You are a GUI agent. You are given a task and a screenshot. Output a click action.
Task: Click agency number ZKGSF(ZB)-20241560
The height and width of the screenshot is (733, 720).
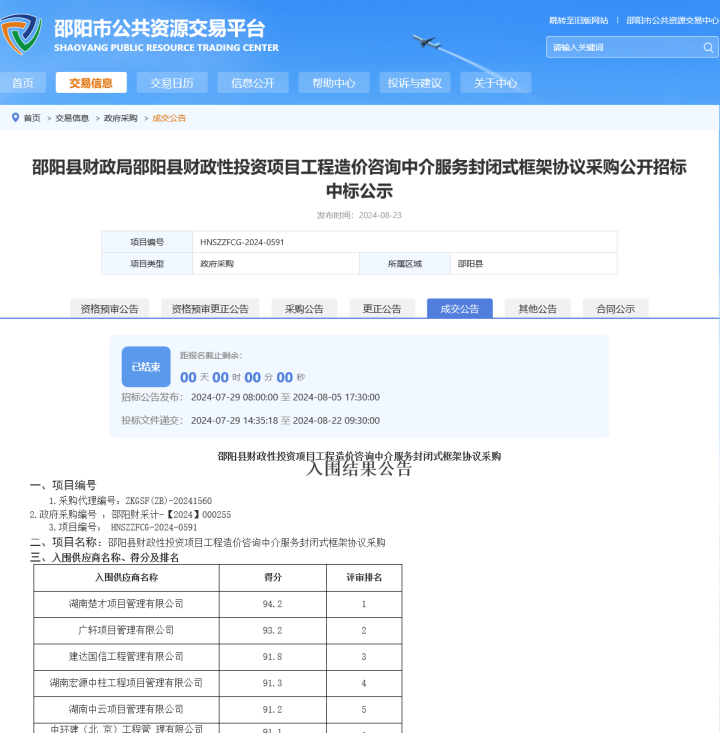(169, 501)
